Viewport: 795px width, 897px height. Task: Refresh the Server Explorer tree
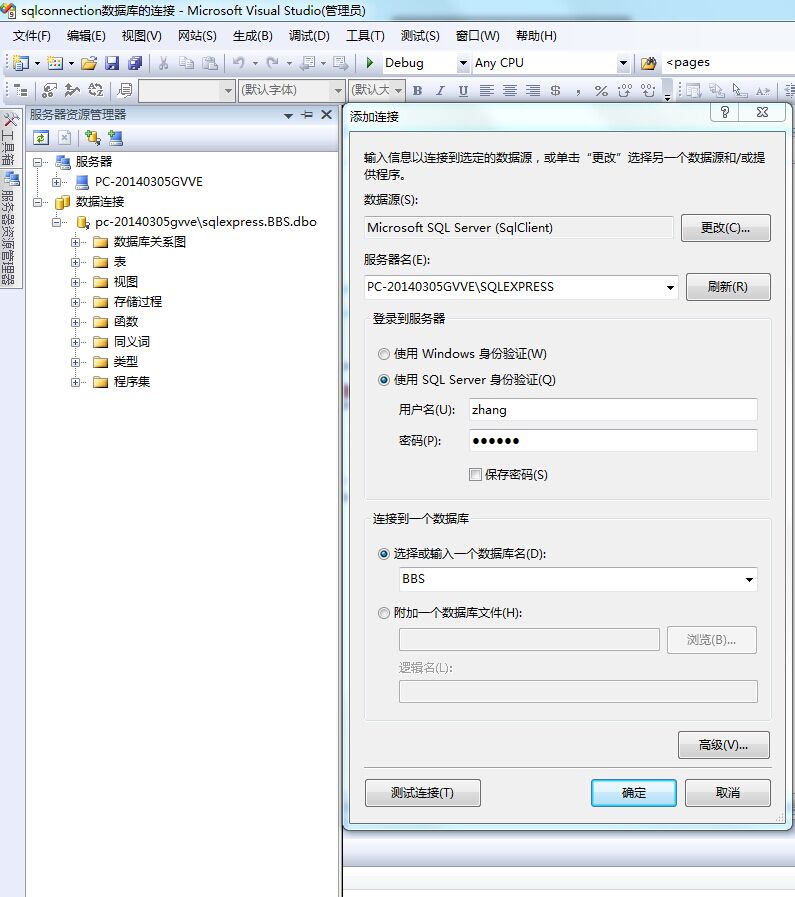(41, 138)
